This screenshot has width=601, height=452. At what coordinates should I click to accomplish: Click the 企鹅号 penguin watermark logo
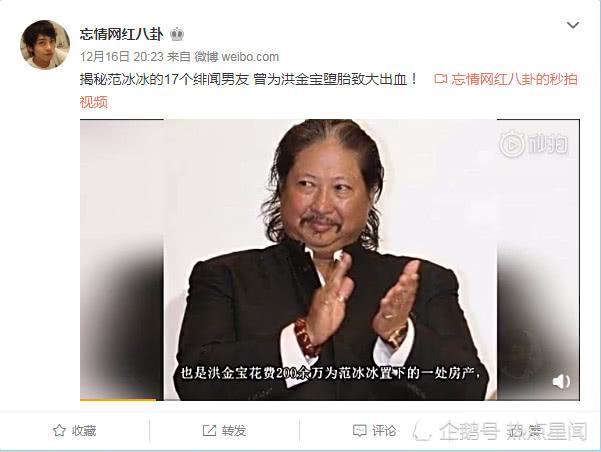click(x=423, y=431)
